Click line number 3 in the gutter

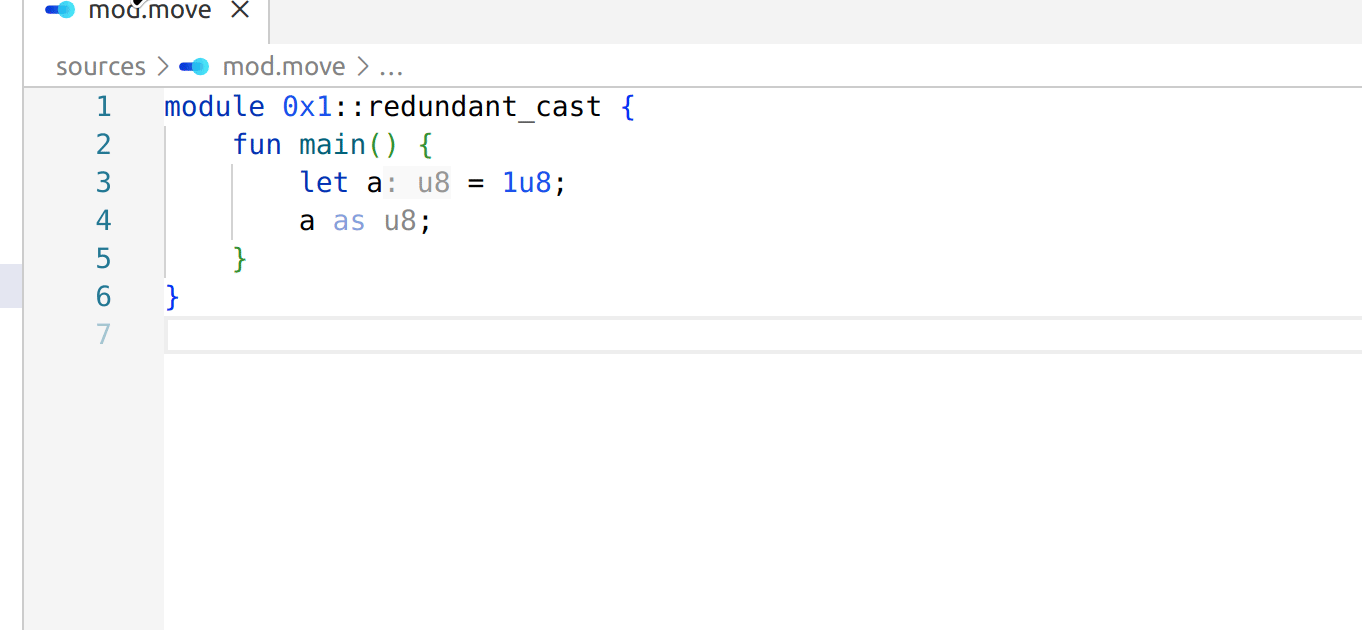tap(104, 182)
